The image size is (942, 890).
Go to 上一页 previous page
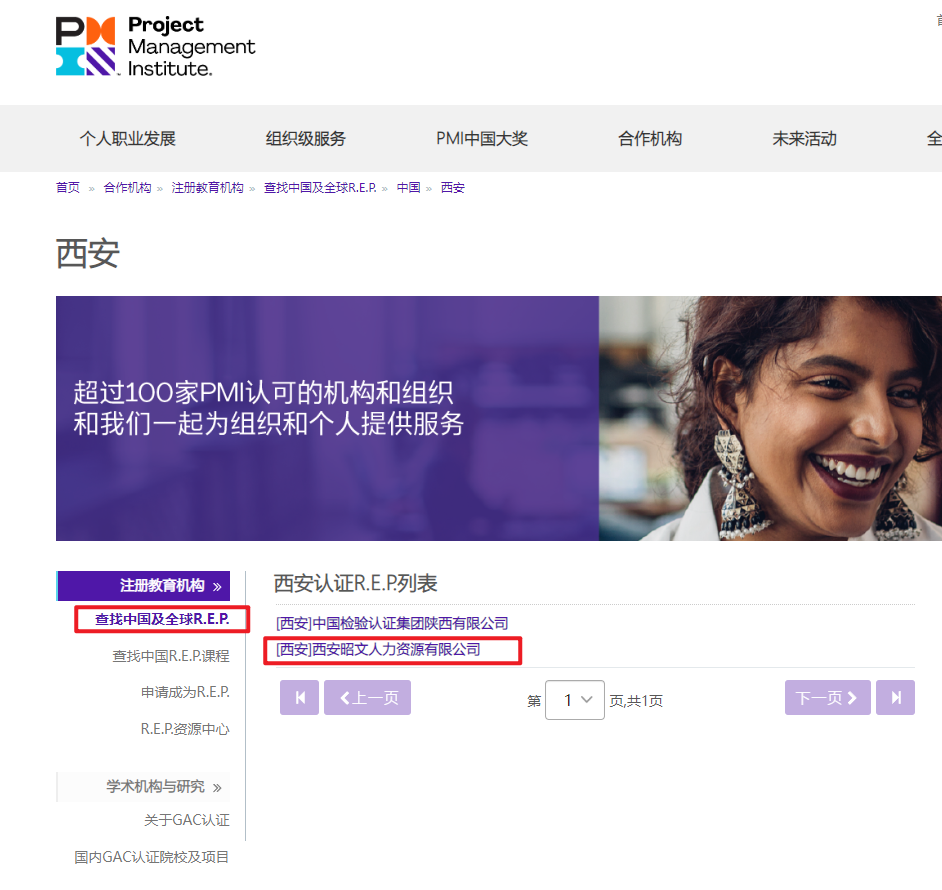[367, 697]
